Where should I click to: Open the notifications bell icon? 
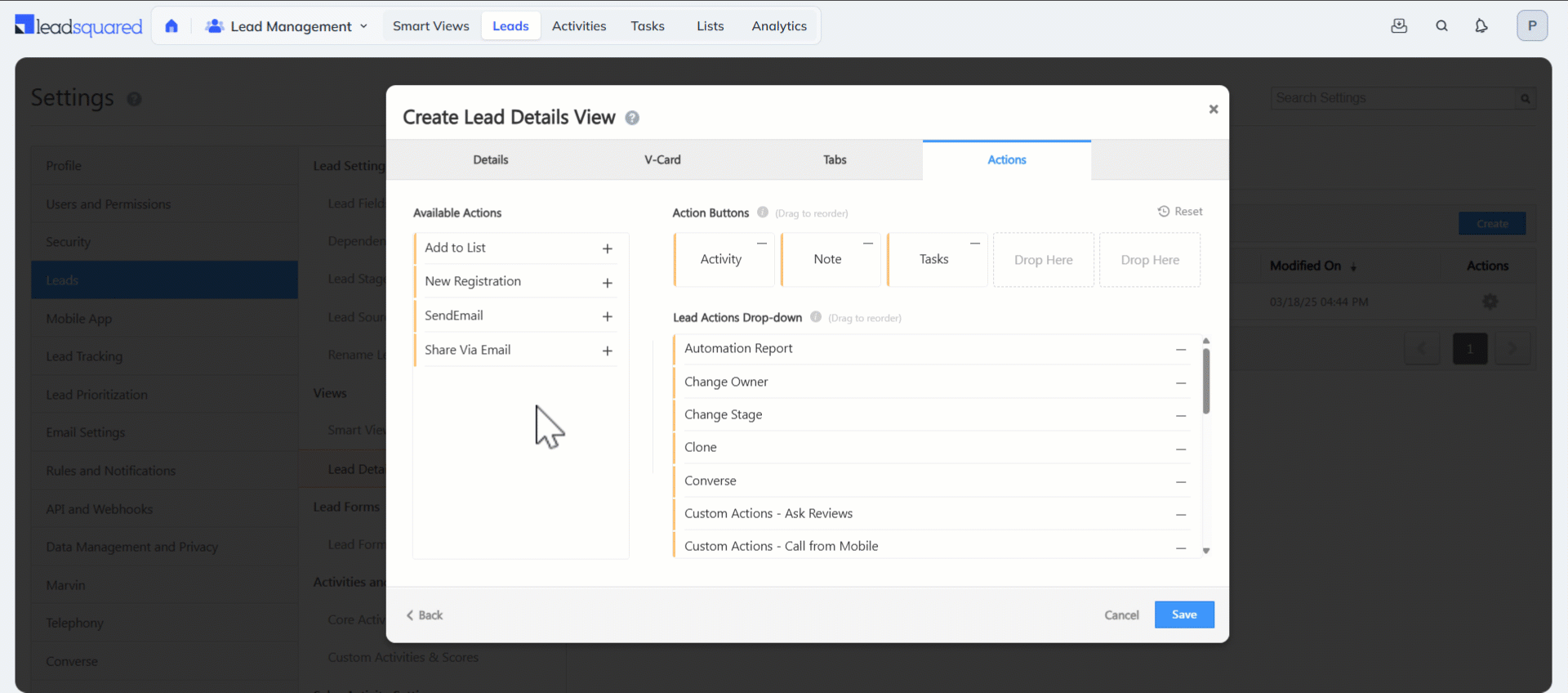(1481, 26)
